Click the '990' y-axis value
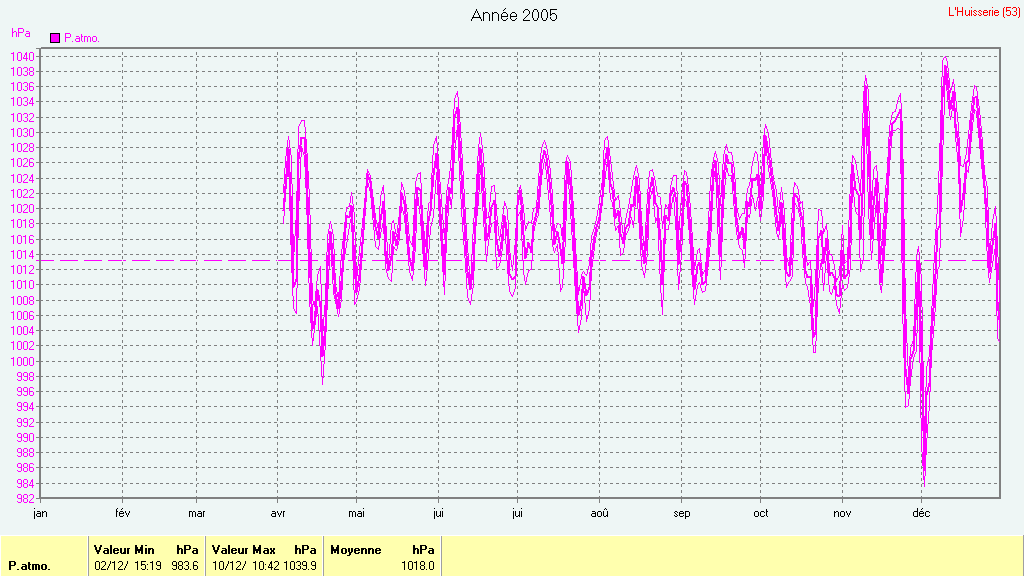 (x=25, y=438)
